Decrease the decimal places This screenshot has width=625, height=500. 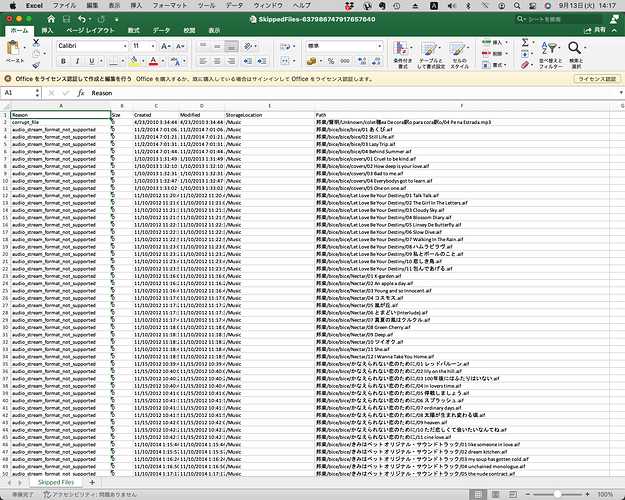tap(376, 61)
